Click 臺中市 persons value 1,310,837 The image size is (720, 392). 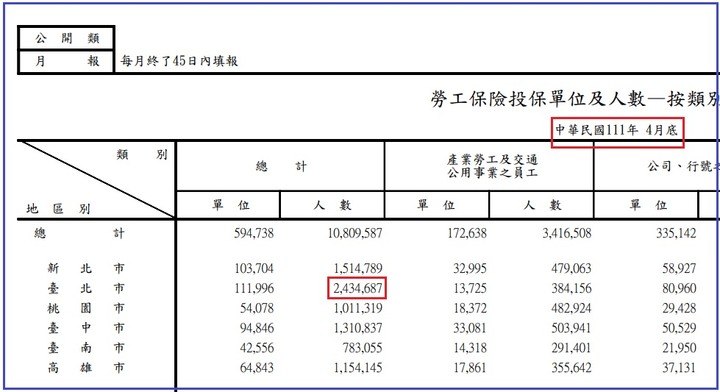(x=358, y=328)
